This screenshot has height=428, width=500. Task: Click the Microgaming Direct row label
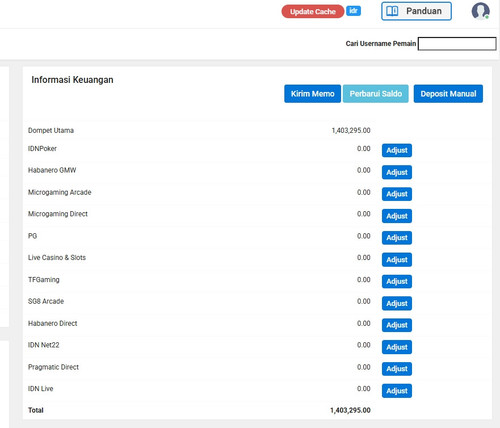[x=58, y=214]
